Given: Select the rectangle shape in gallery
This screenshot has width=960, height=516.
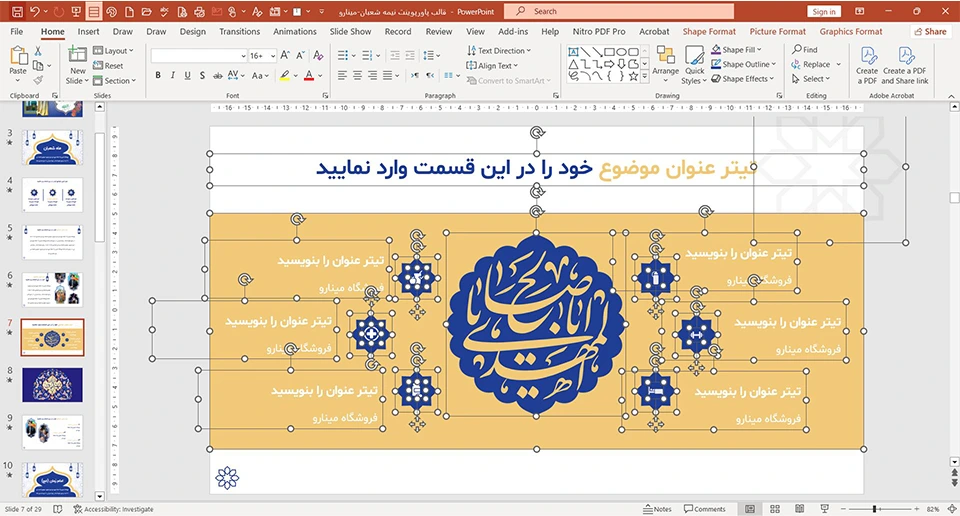Looking at the screenshot, I should (x=609, y=52).
